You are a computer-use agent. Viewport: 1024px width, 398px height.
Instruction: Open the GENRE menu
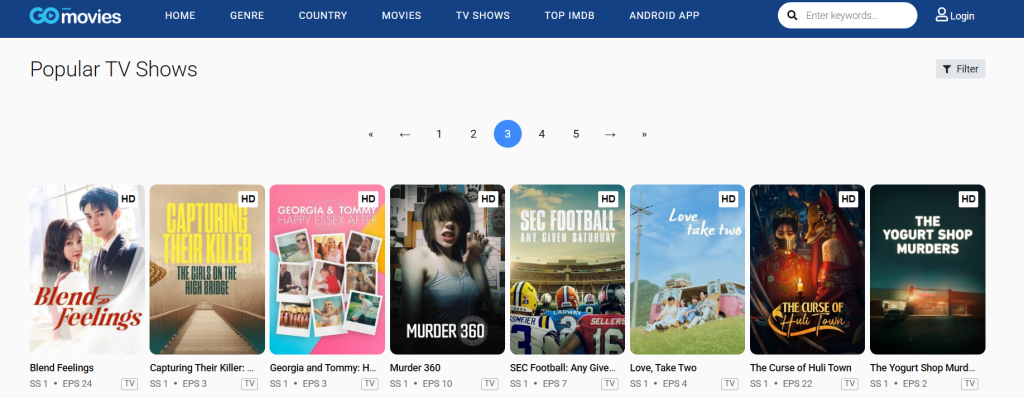point(247,16)
